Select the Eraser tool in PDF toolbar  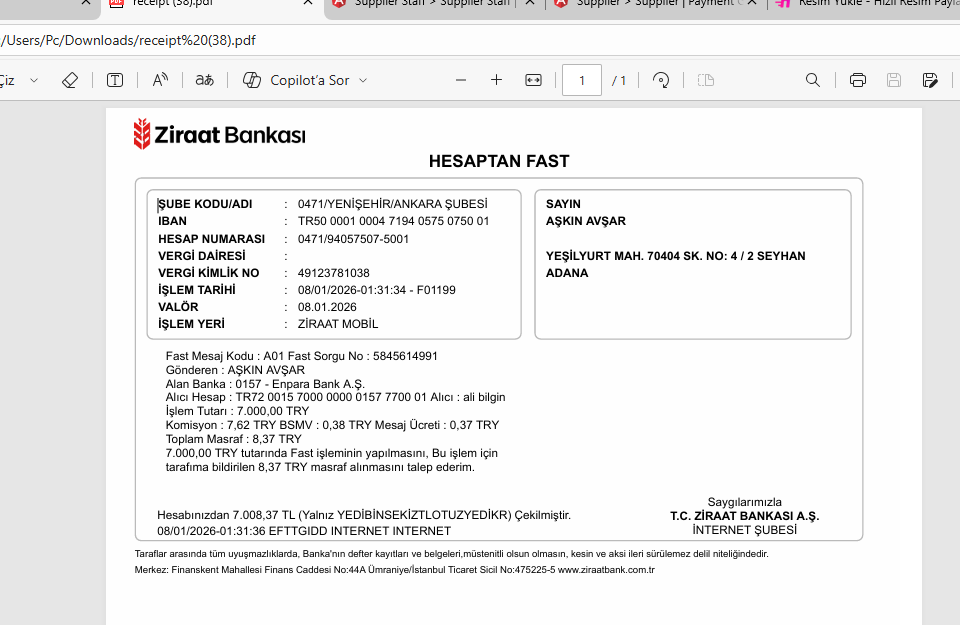[x=70, y=80]
